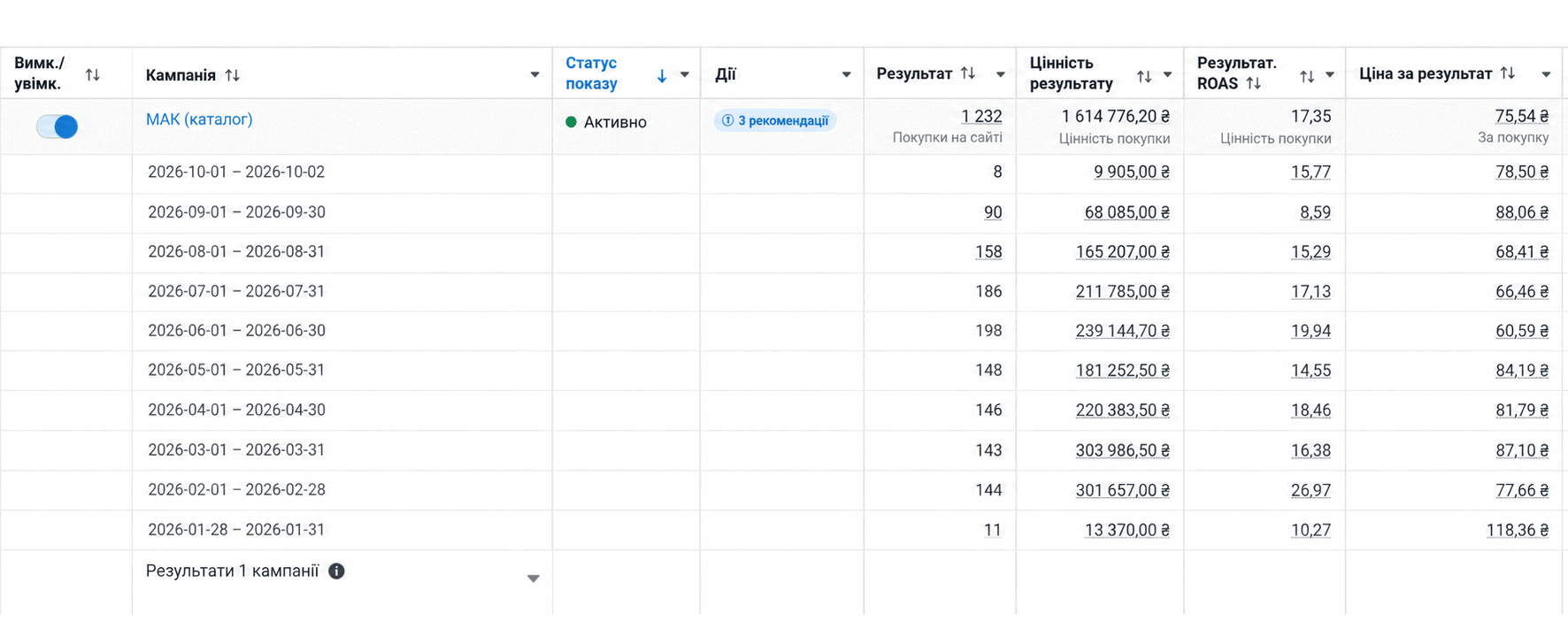Open the Результат. ROAS column dropdown
This screenshot has height=644, width=1568.
1329,75
